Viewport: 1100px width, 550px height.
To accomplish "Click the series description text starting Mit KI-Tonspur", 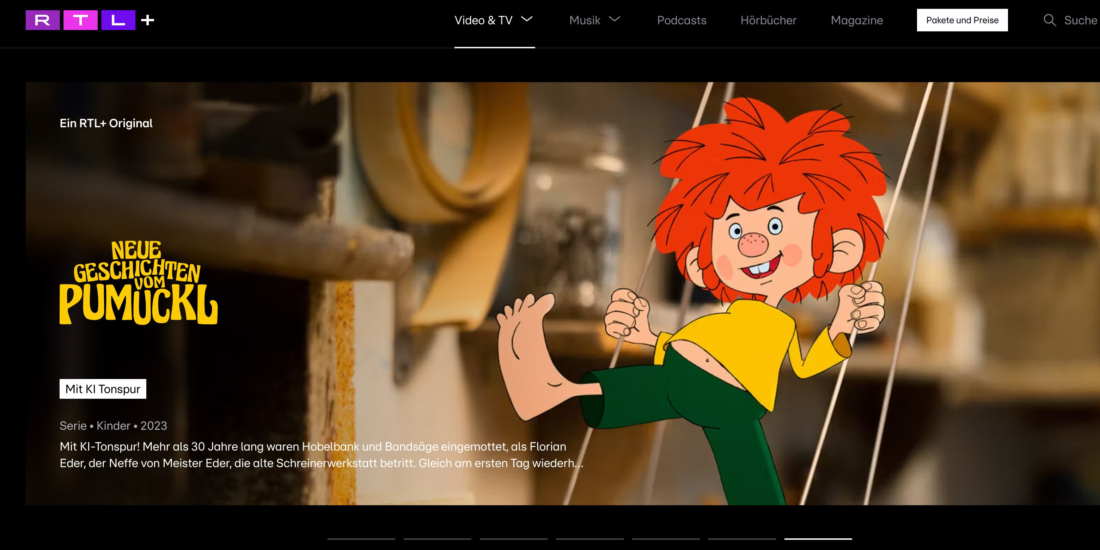I will pos(320,454).
